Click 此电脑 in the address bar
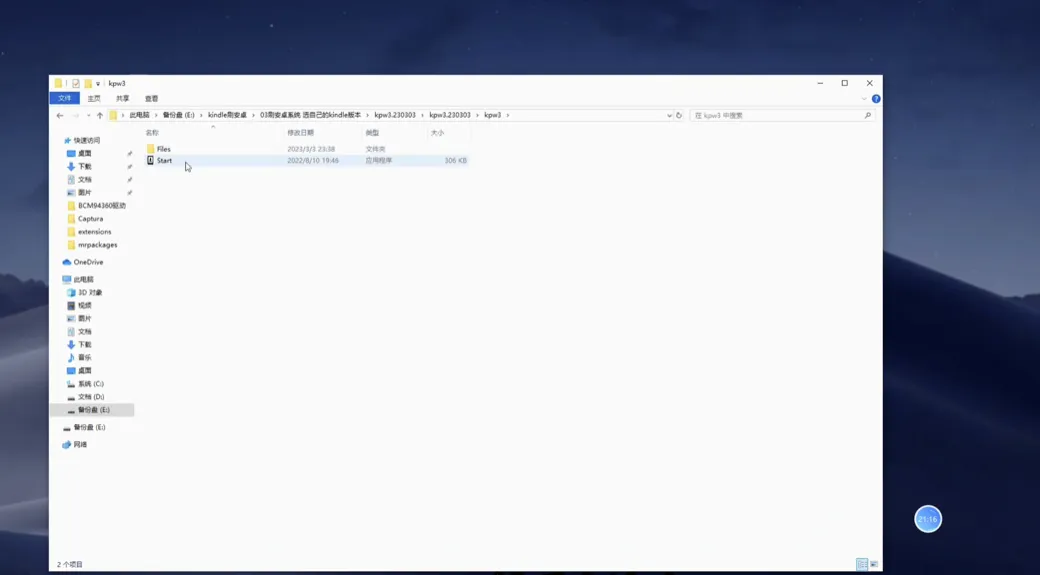 click(x=139, y=115)
